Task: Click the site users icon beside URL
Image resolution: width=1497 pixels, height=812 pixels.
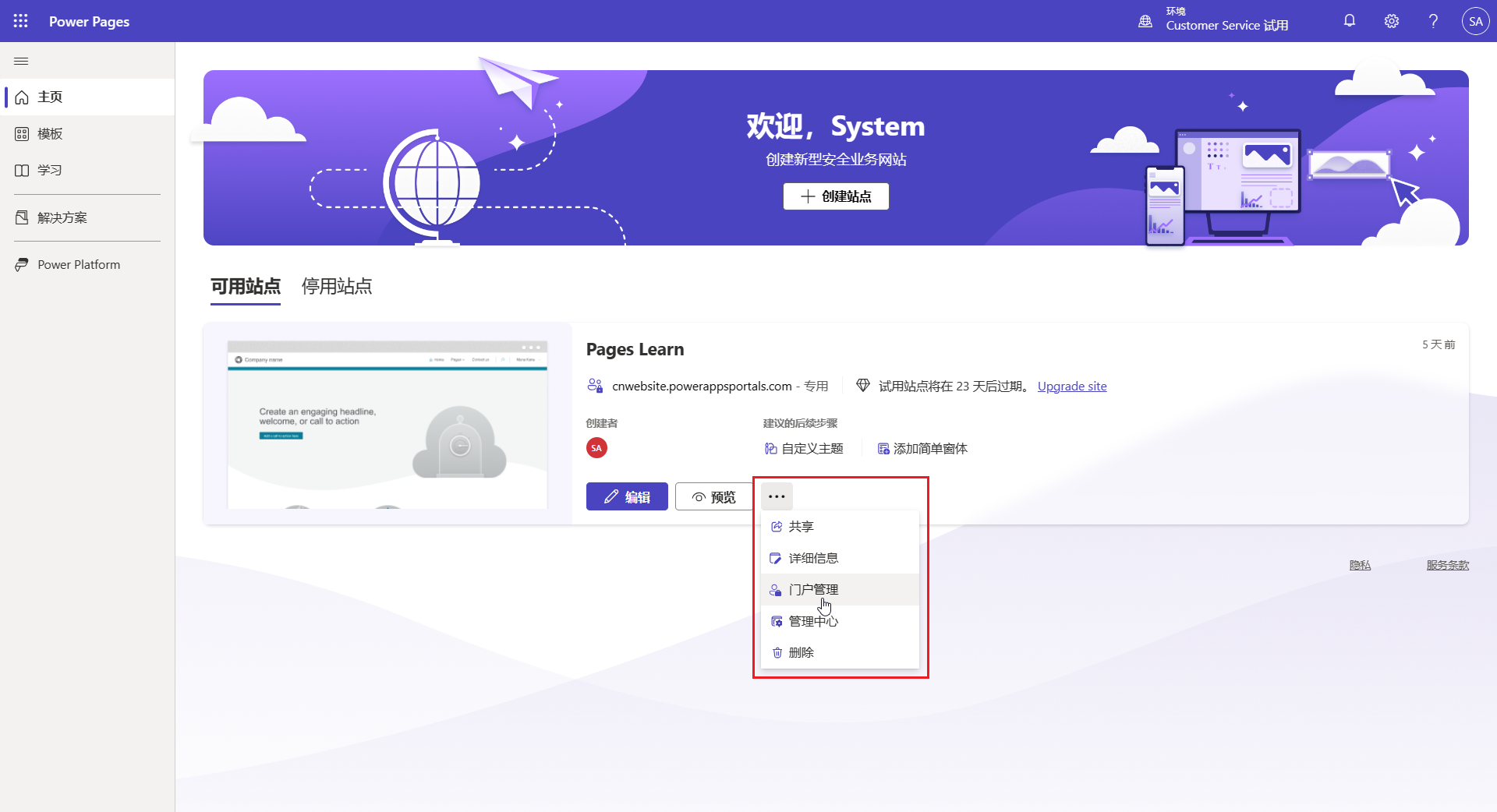Action: [595, 385]
